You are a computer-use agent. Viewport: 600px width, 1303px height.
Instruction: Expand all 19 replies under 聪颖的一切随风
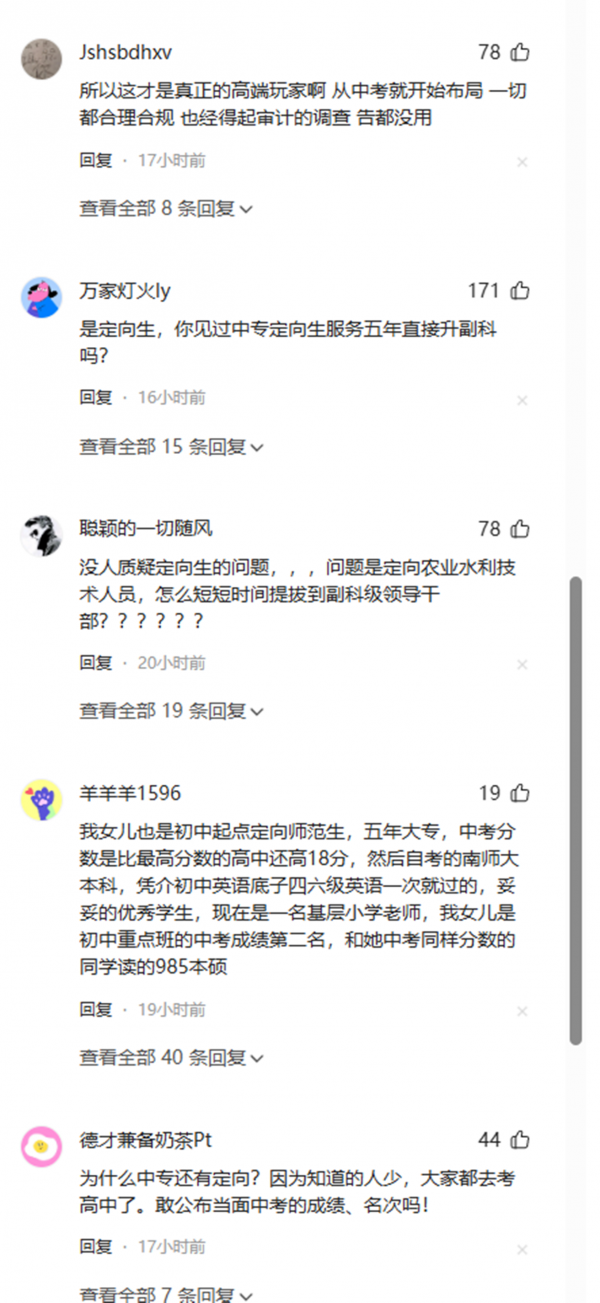pyautogui.click(x=172, y=711)
